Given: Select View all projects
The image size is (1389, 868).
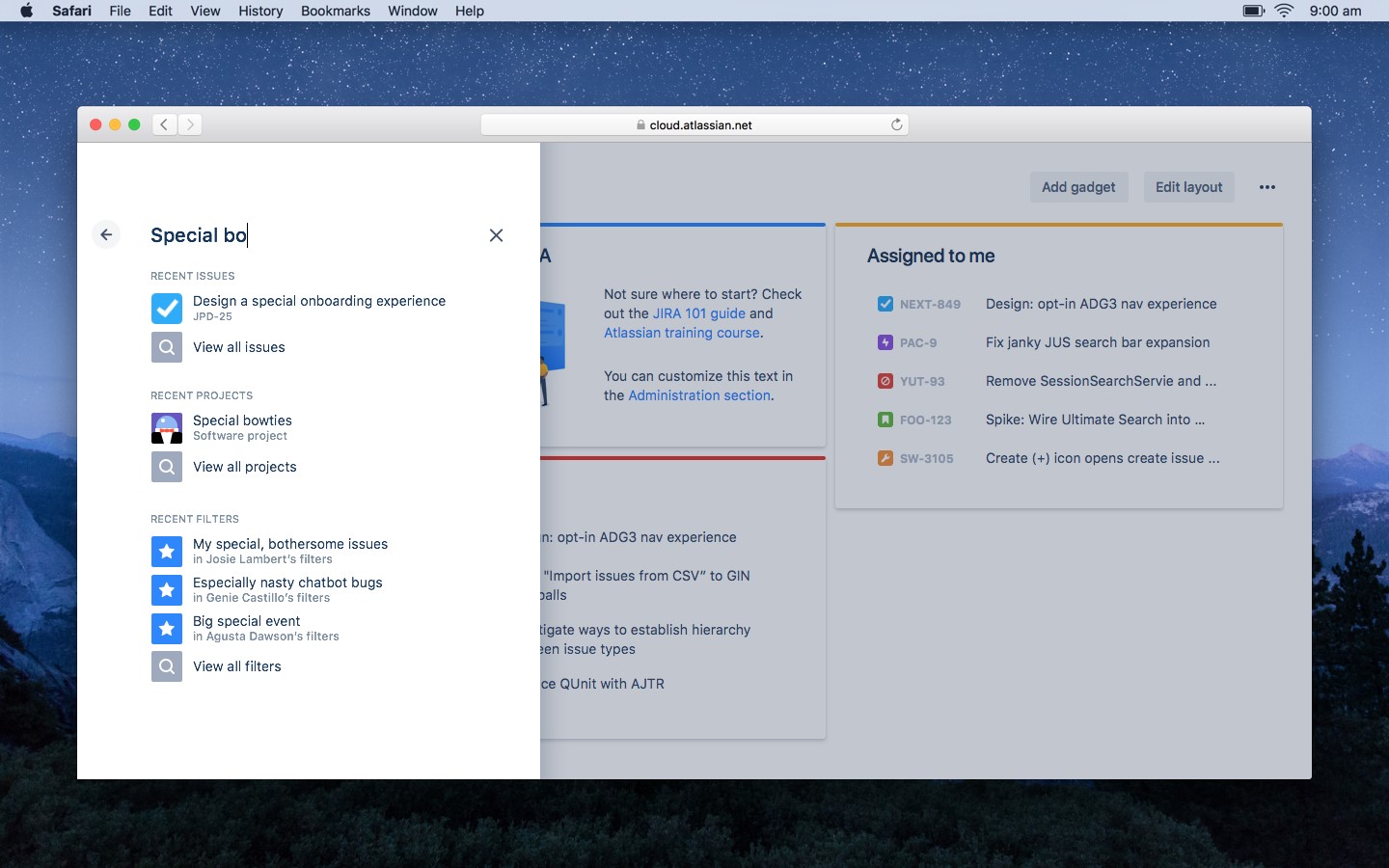Looking at the screenshot, I should (x=245, y=467).
